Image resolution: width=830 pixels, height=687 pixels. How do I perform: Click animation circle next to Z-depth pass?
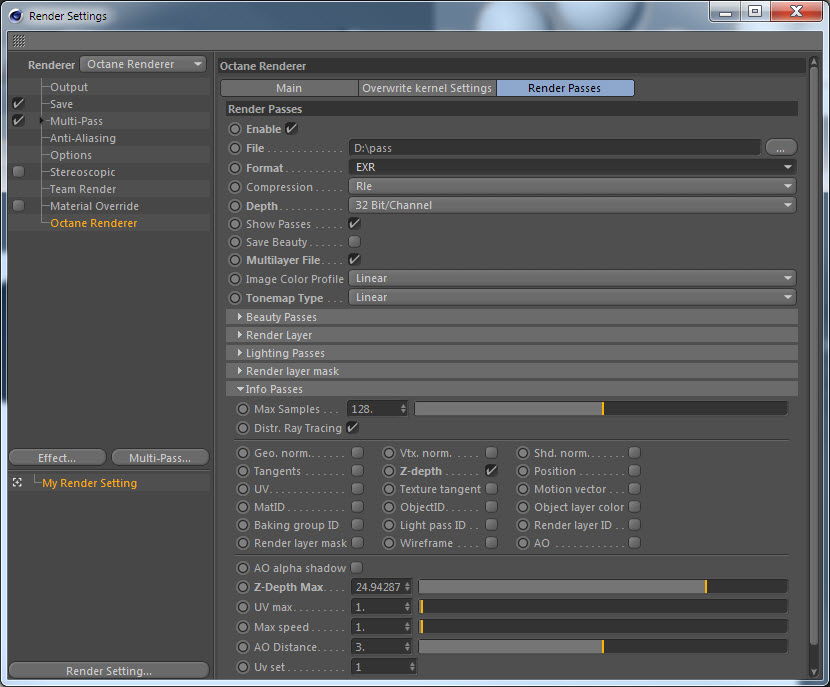pyautogui.click(x=389, y=471)
